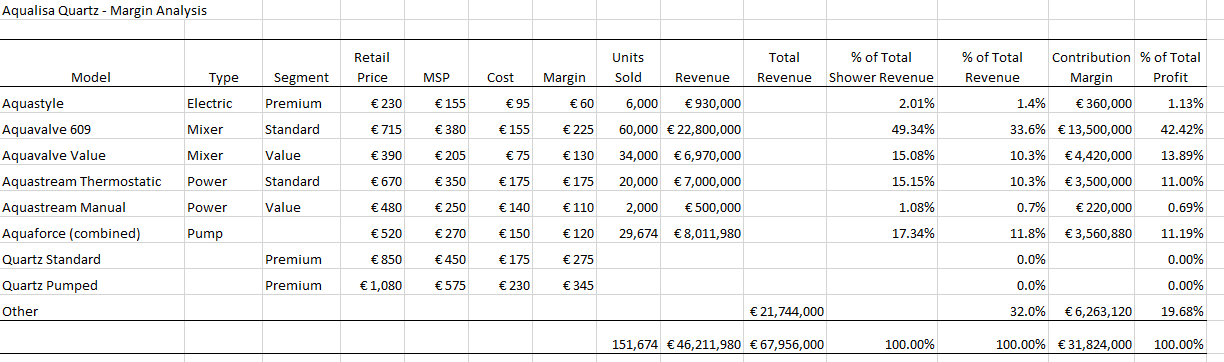
Task: Click the Model column header
Action: (91, 77)
